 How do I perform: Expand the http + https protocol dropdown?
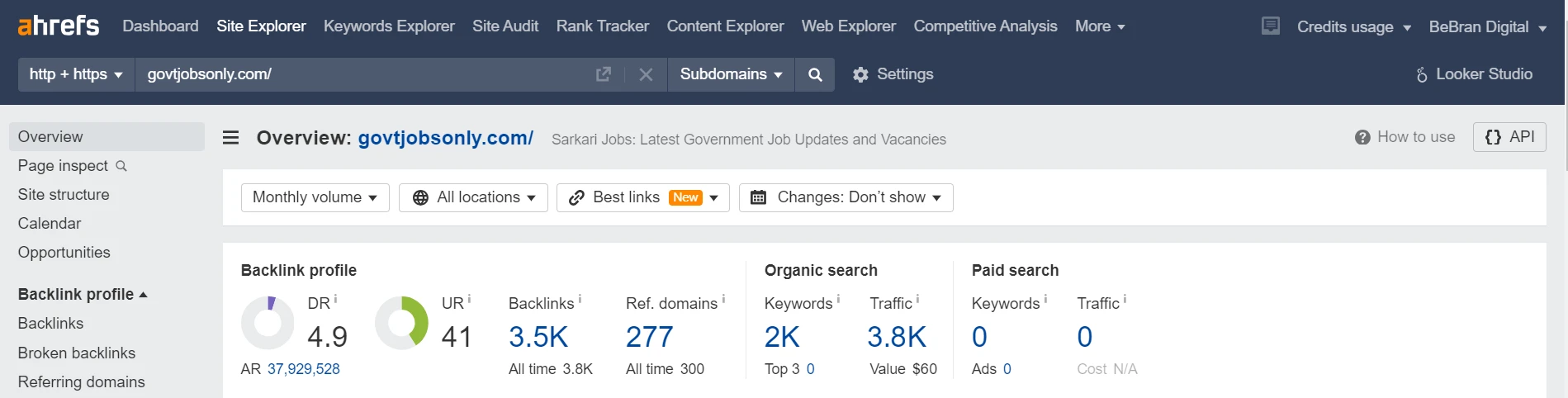tap(76, 74)
